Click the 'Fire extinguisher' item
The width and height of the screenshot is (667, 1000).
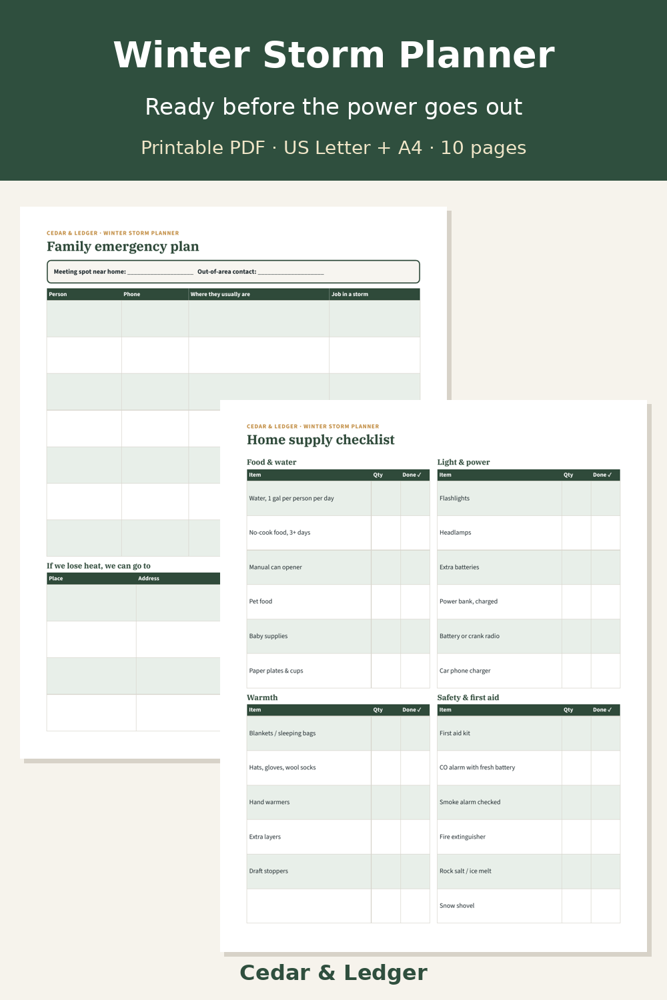tap(462, 837)
